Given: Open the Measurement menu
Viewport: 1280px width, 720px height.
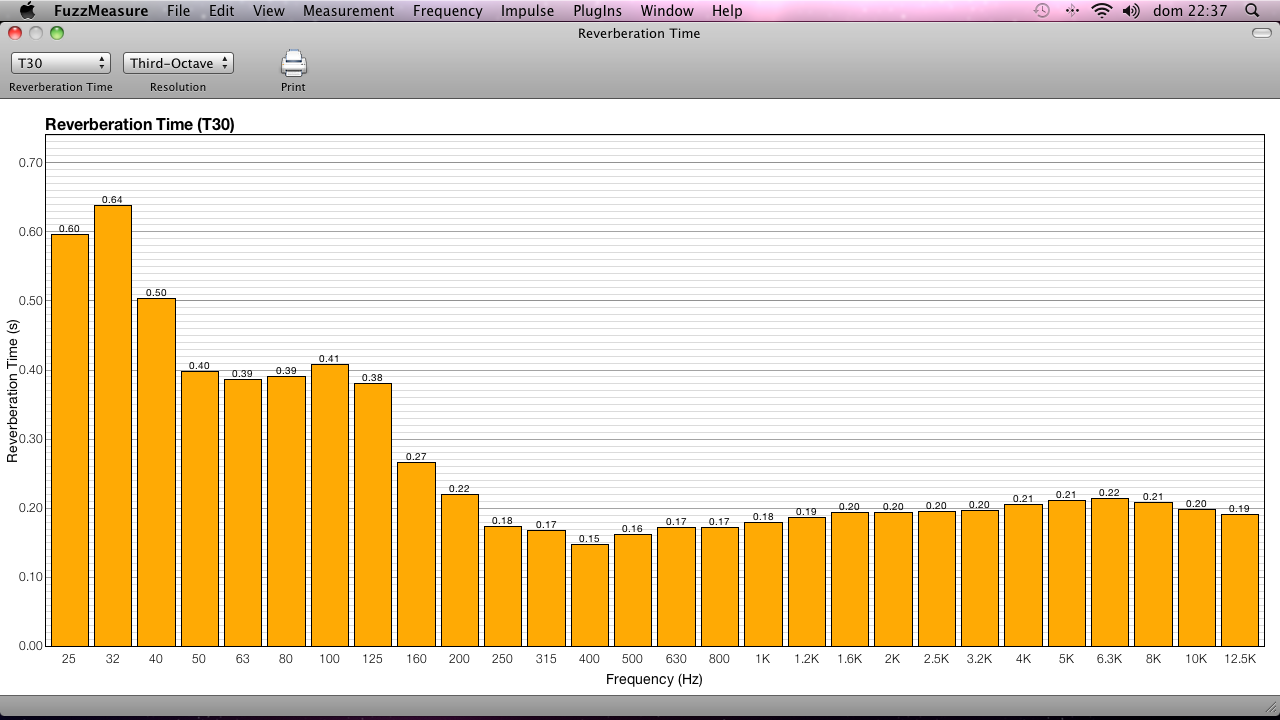Looking at the screenshot, I should point(349,11).
